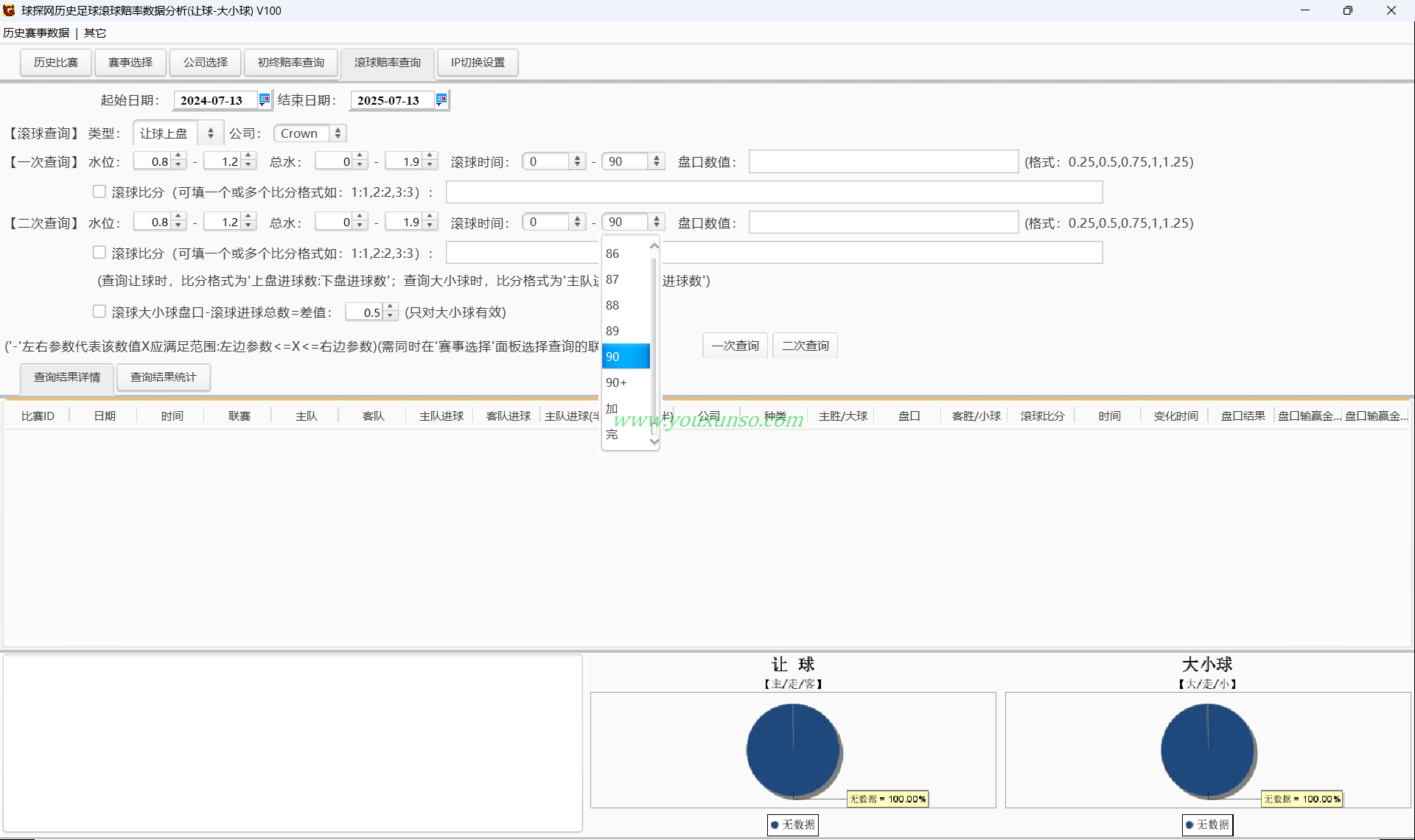The width and height of the screenshot is (1415, 840).
Task: Click the start date field 2024-07-13
Action: point(215,100)
